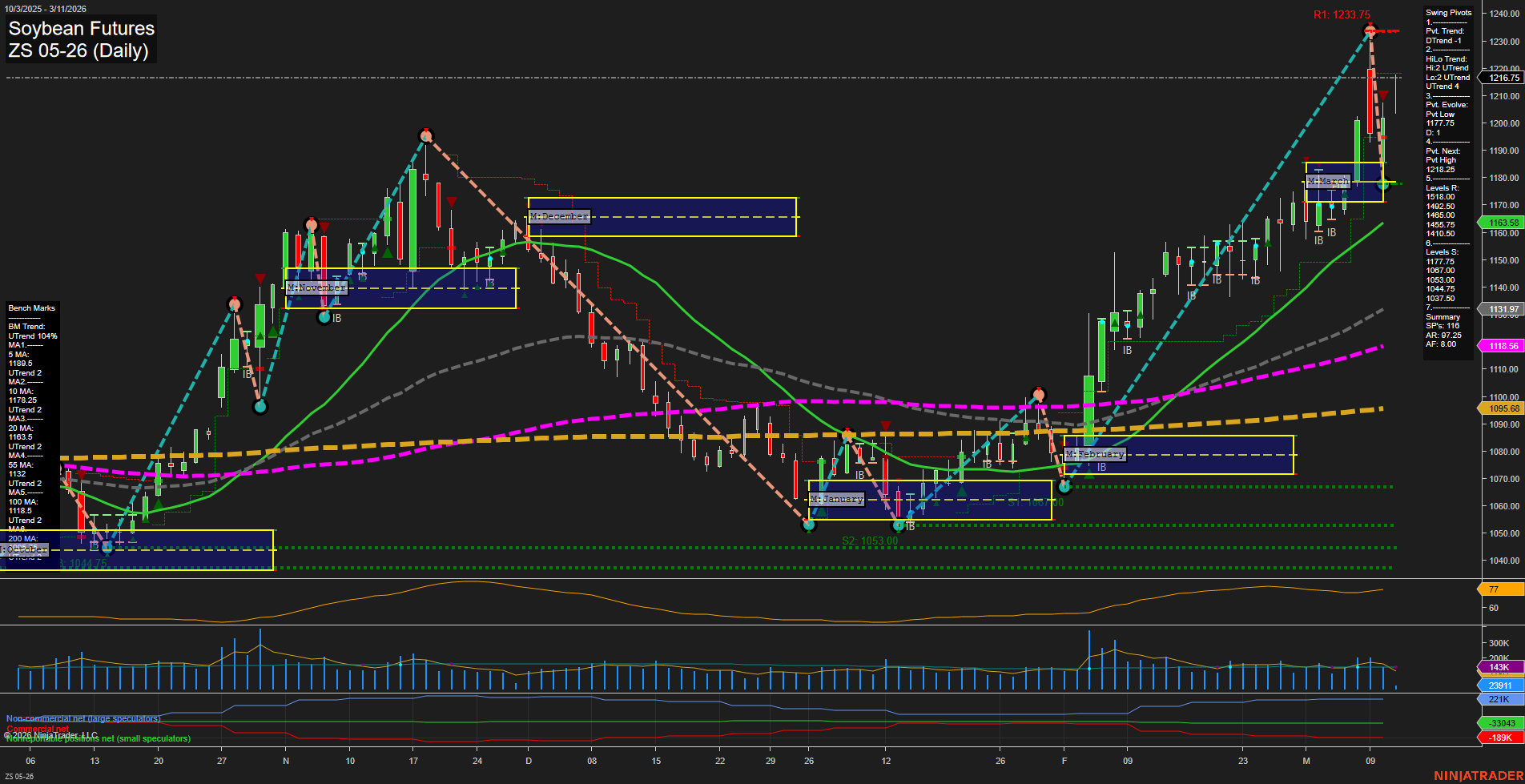Click the Swing Pivots panel header

pos(1448,13)
